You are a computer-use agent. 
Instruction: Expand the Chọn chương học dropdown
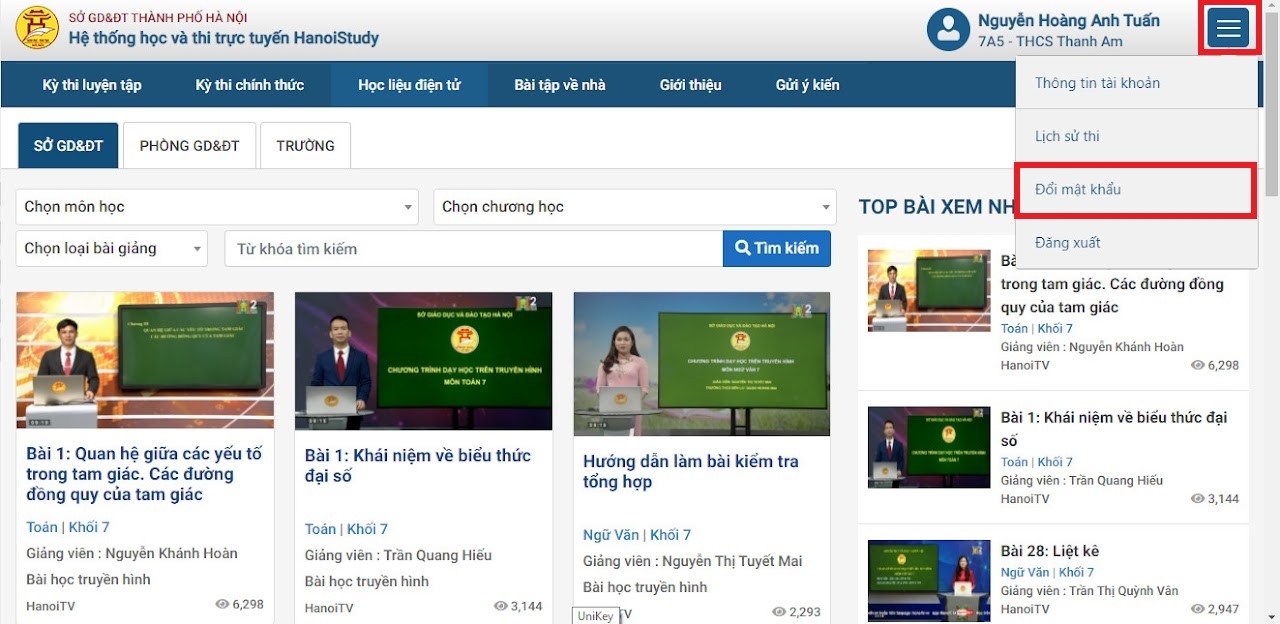[x=633, y=207]
